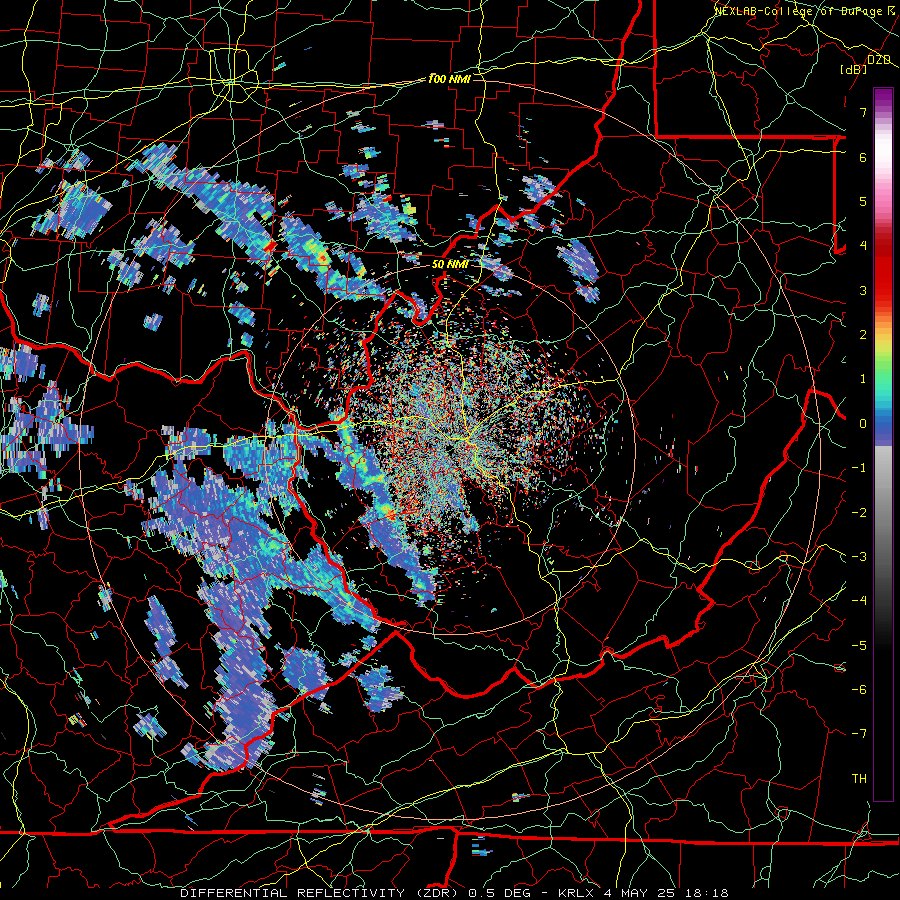The height and width of the screenshot is (900, 900).
Task: Click the "50 NMI" range ring label
Action: pyautogui.click(x=449, y=264)
